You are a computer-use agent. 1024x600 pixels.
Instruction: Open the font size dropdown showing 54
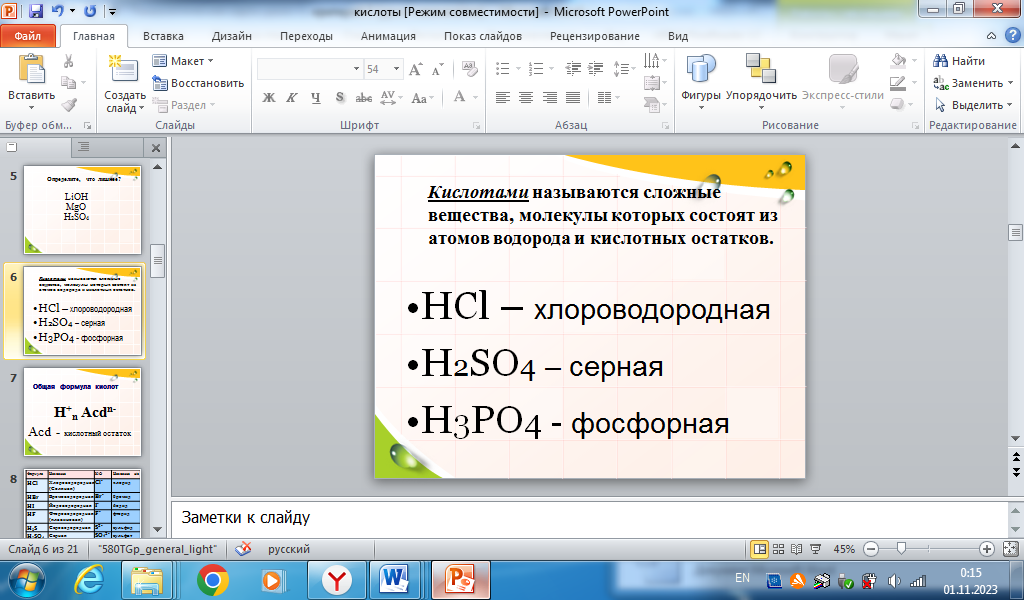pos(396,69)
